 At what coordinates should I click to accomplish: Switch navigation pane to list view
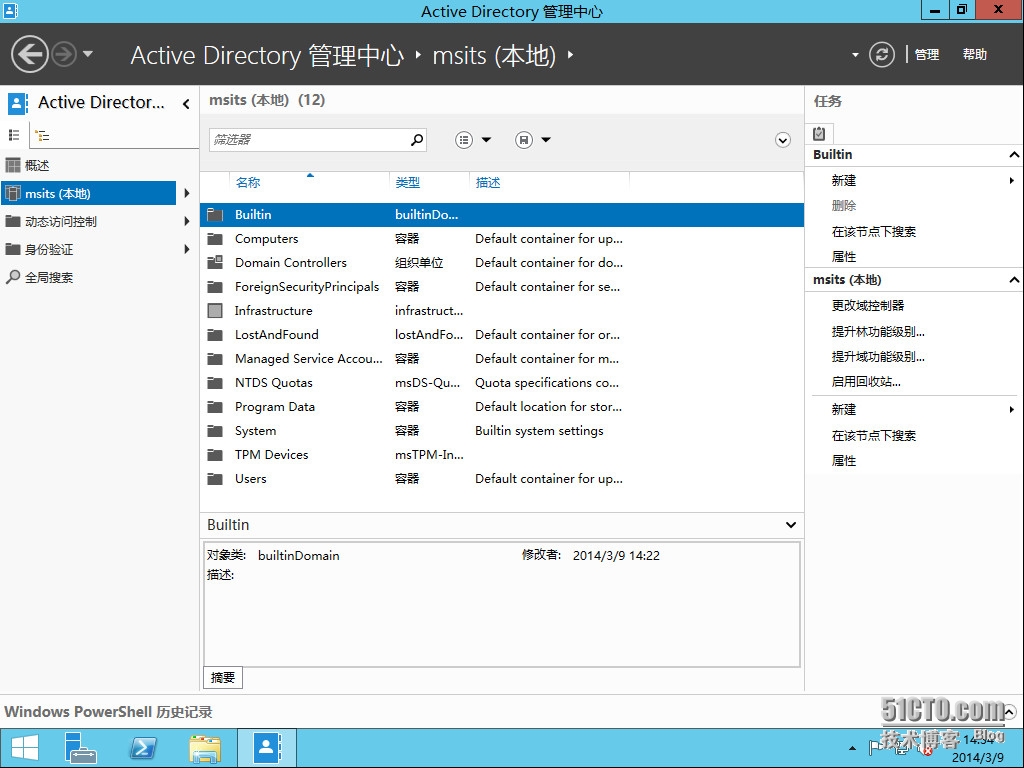click(14, 135)
